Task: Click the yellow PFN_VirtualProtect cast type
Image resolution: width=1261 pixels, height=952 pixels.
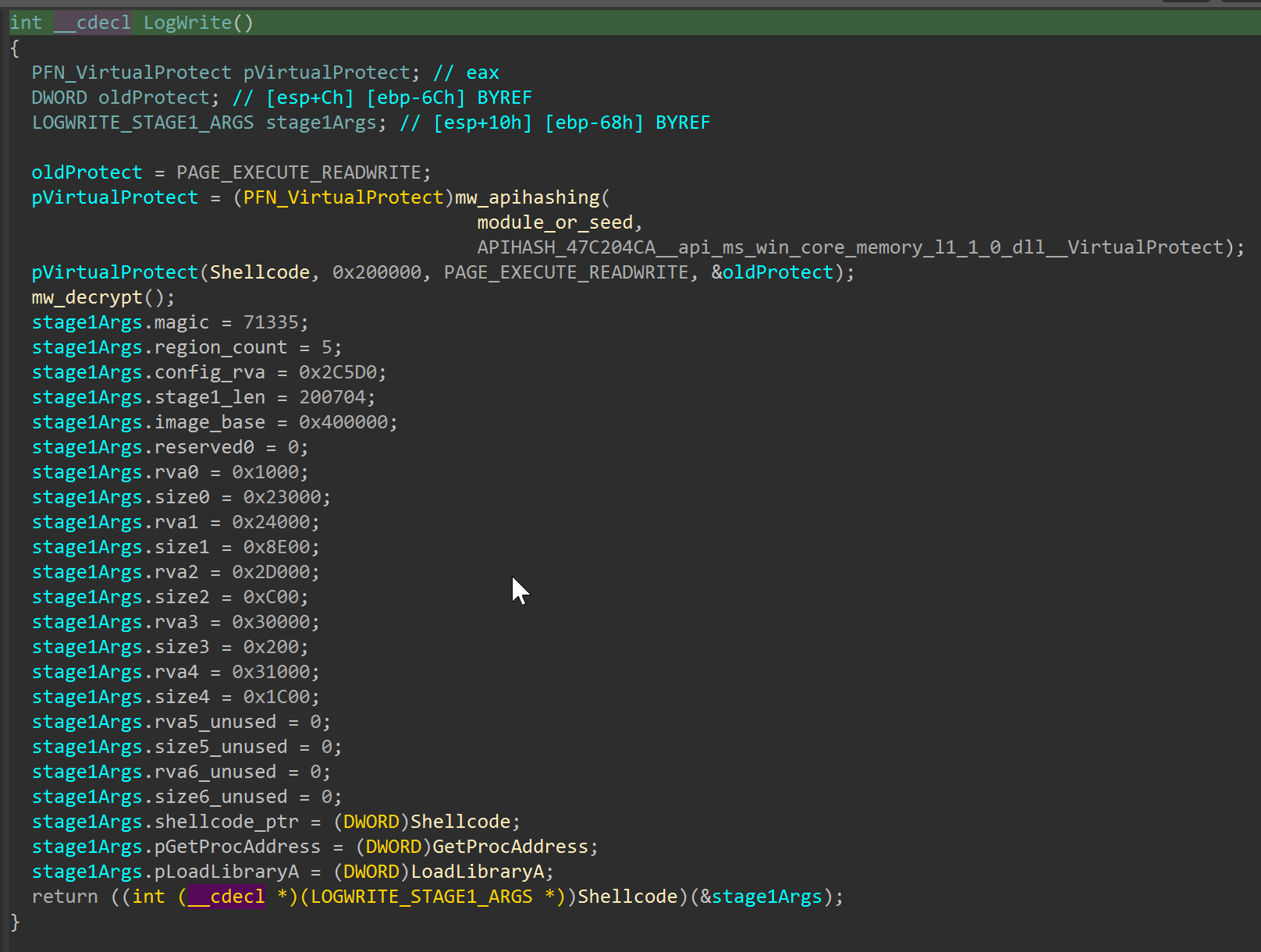Action: 343,197
